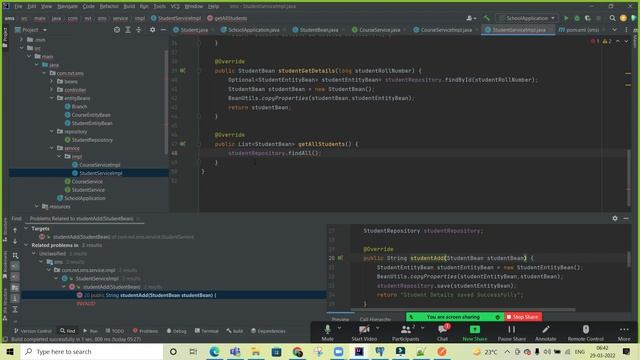640x360 pixels.
Task: Click collapse all in Project panel
Action: pos(138,30)
